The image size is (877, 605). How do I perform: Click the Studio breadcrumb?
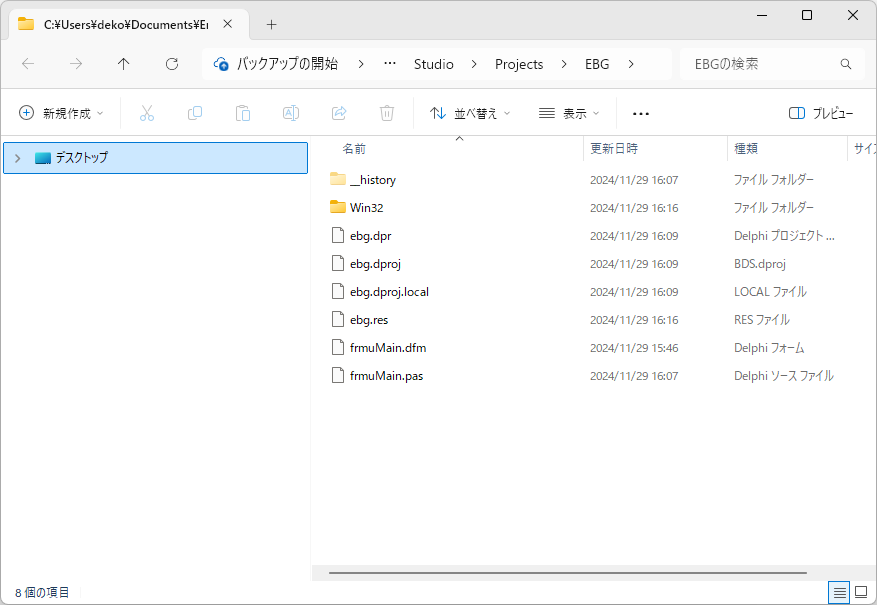point(433,64)
